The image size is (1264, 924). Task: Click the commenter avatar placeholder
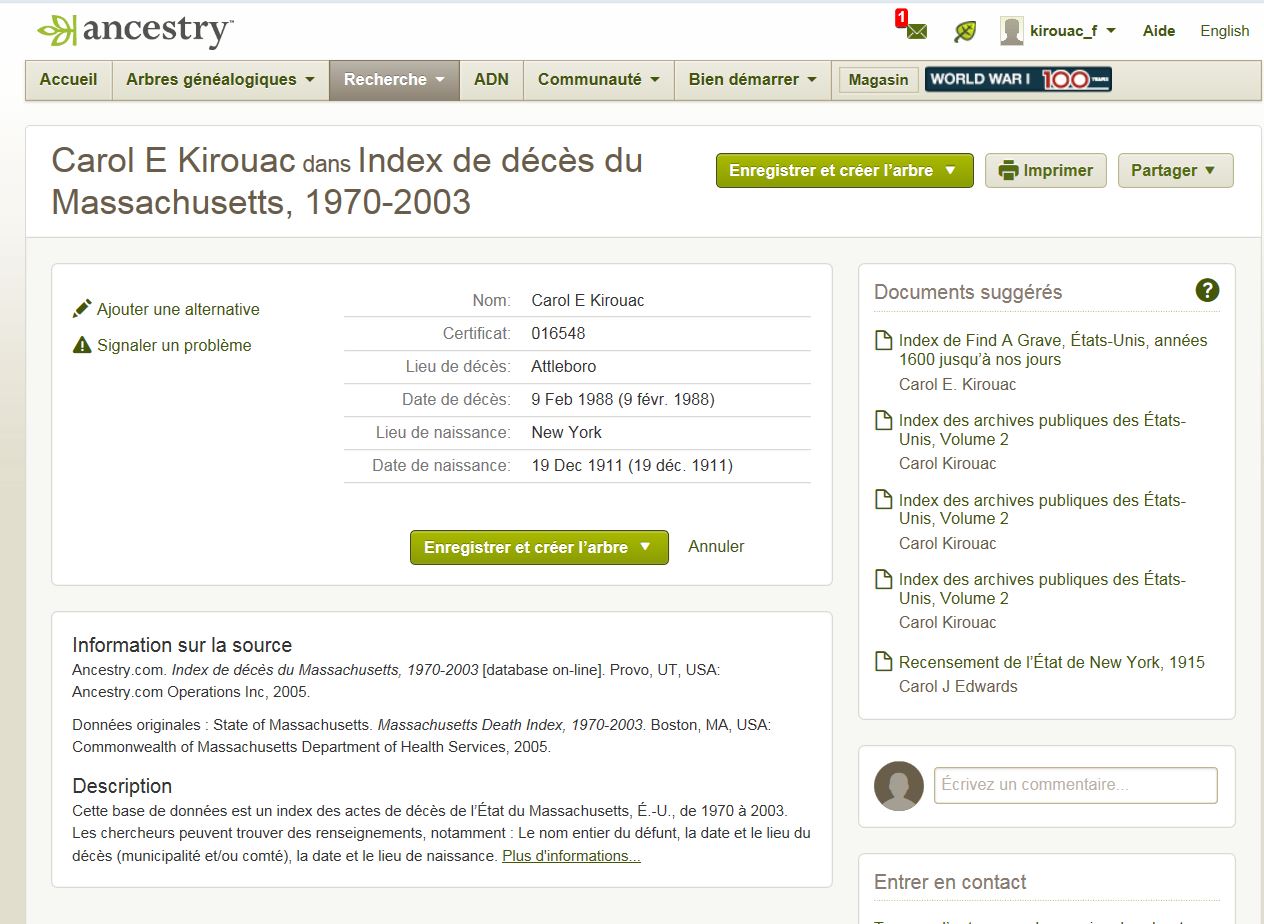point(899,786)
